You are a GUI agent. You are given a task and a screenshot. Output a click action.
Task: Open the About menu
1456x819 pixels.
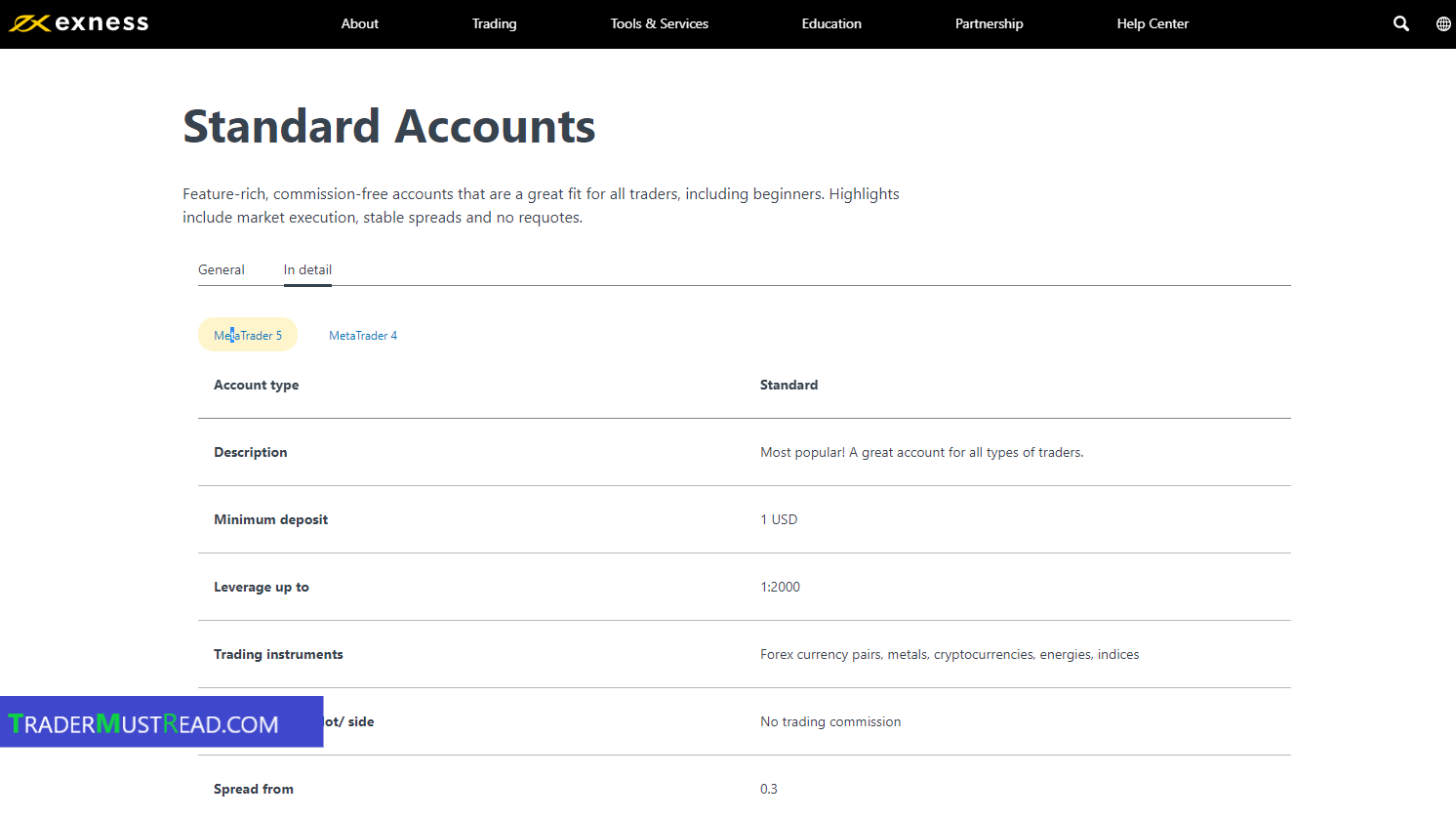pyautogui.click(x=360, y=23)
